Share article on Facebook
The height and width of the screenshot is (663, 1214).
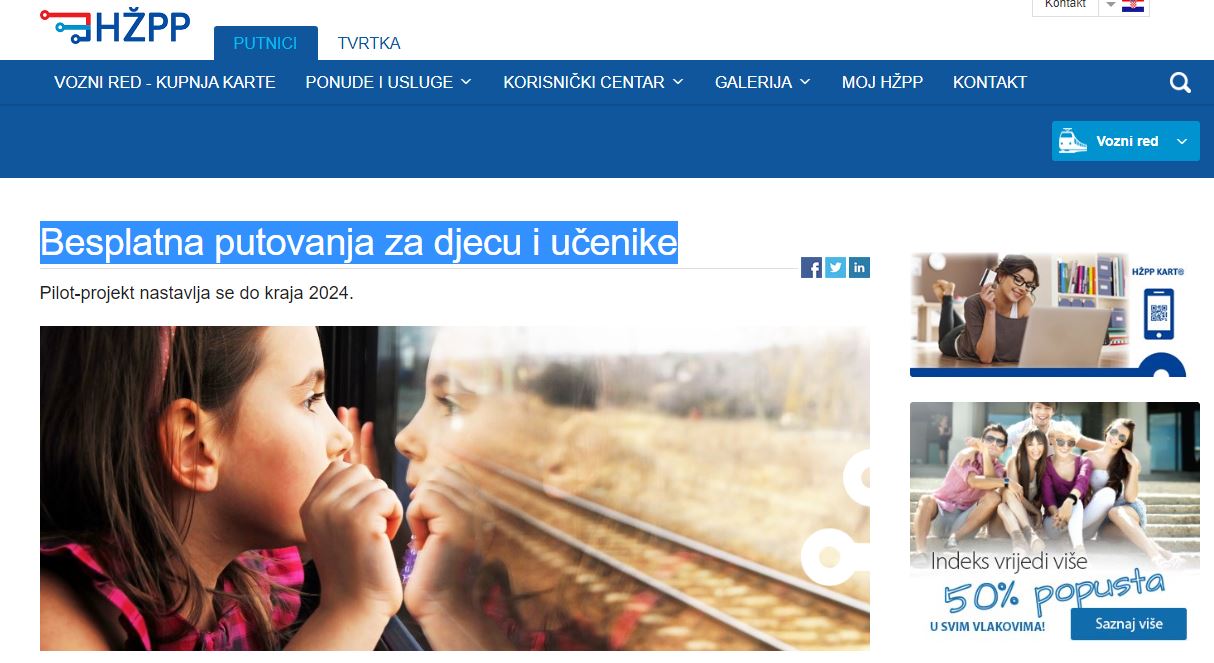(x=811, y=267)
